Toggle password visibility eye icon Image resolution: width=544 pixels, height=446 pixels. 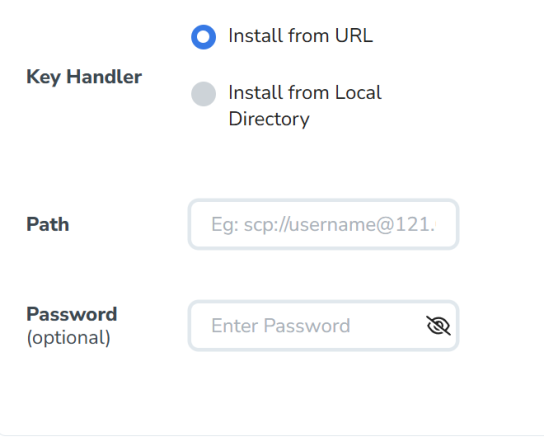pyautogui.click(x=438, y=325)
